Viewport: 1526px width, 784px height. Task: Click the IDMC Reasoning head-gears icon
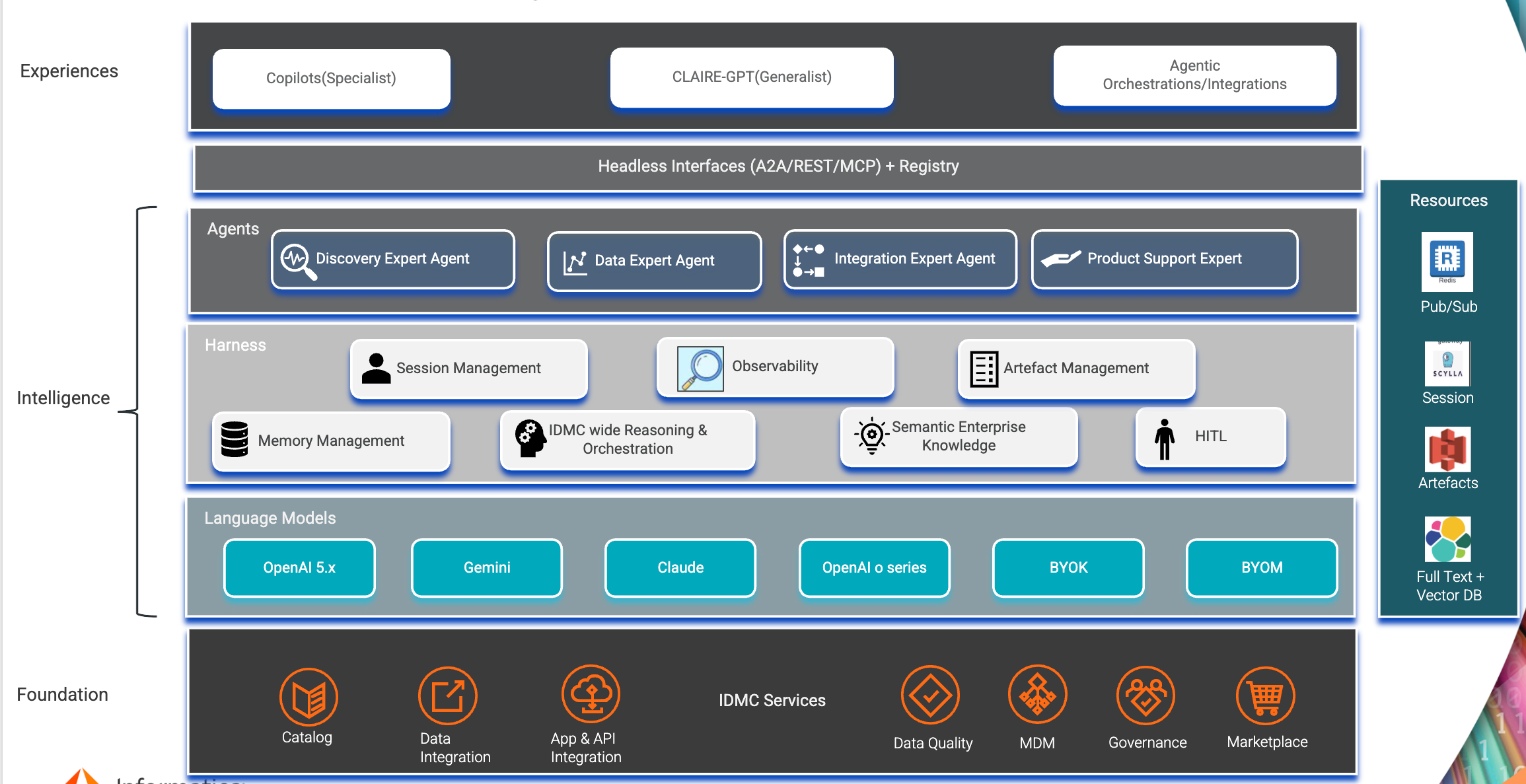(530, 438)
